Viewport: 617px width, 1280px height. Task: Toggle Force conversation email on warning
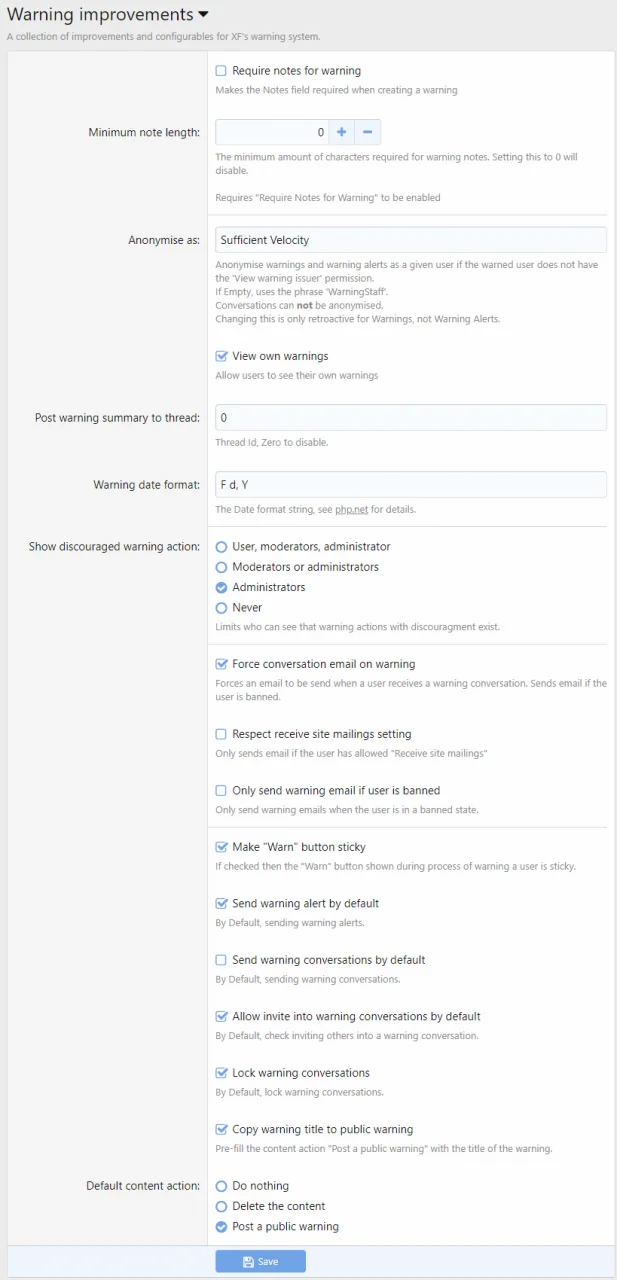222,663
